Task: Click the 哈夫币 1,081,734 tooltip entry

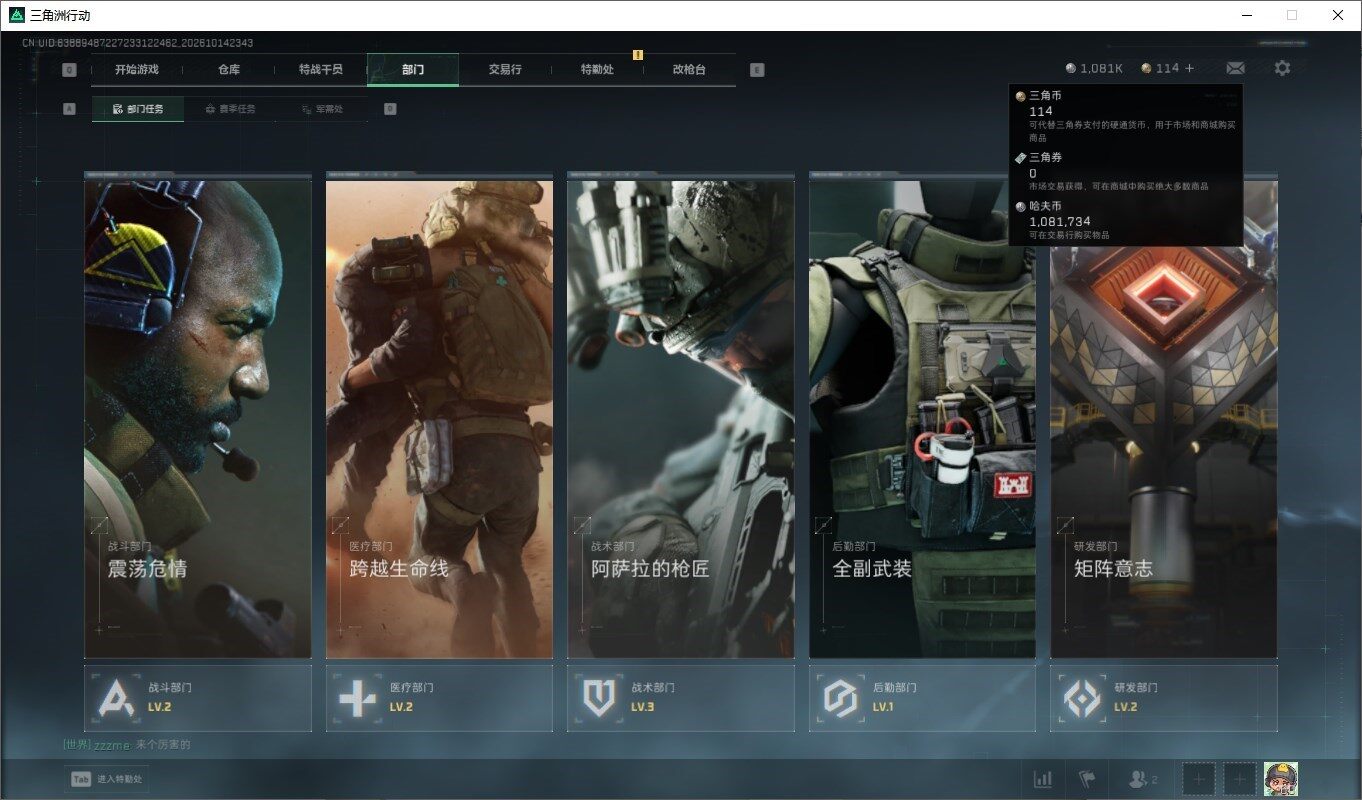Action: pos(1126,220)
